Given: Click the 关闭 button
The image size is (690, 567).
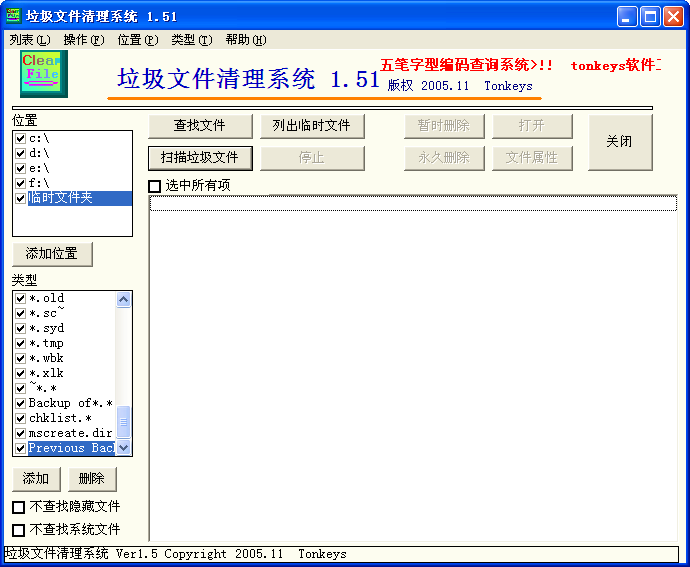Looking at the screenshot, I should pyautogui.click(x=620, y=142).
